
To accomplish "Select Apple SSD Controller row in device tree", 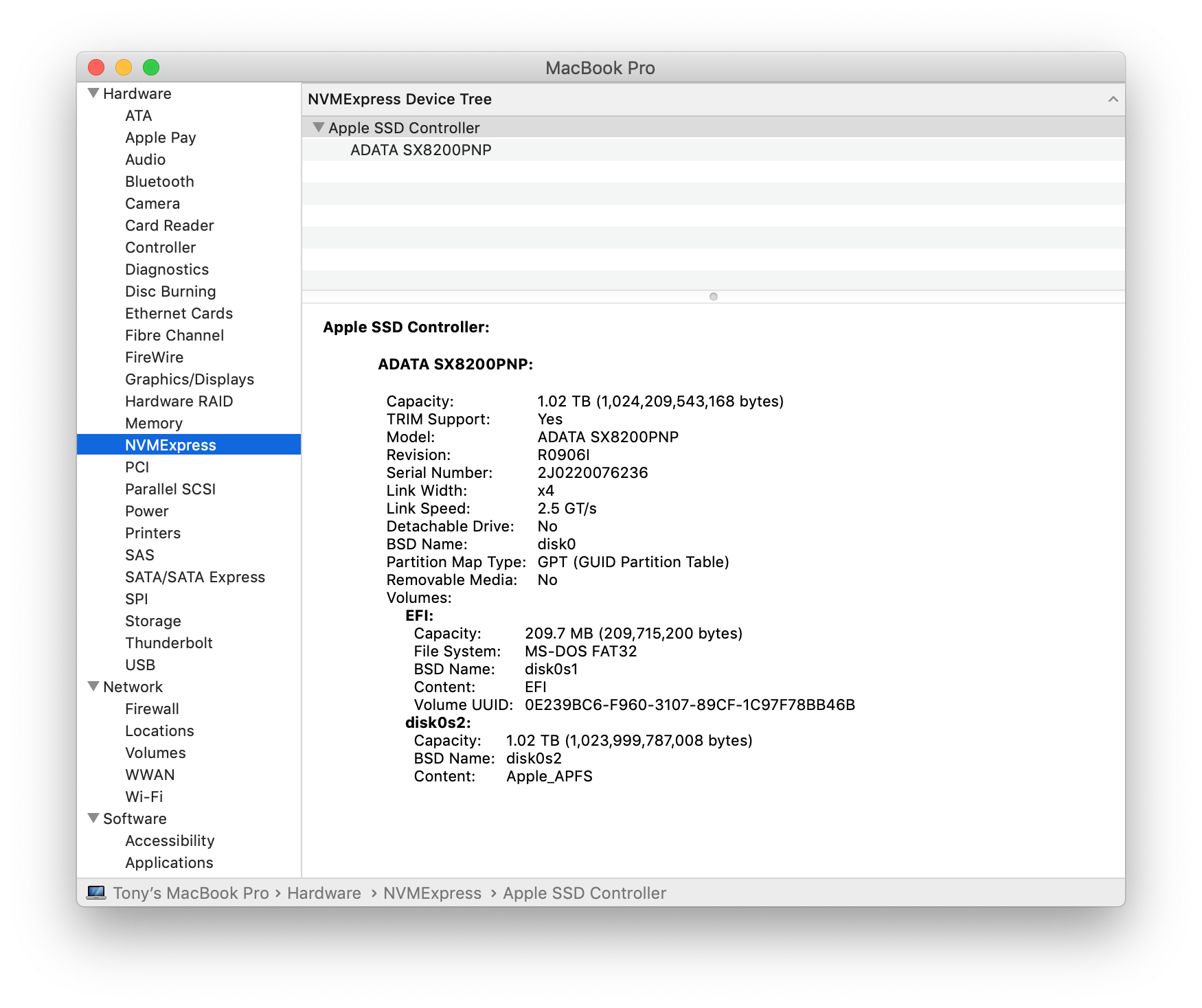I will pyautogui.click(x=713, y=128).
